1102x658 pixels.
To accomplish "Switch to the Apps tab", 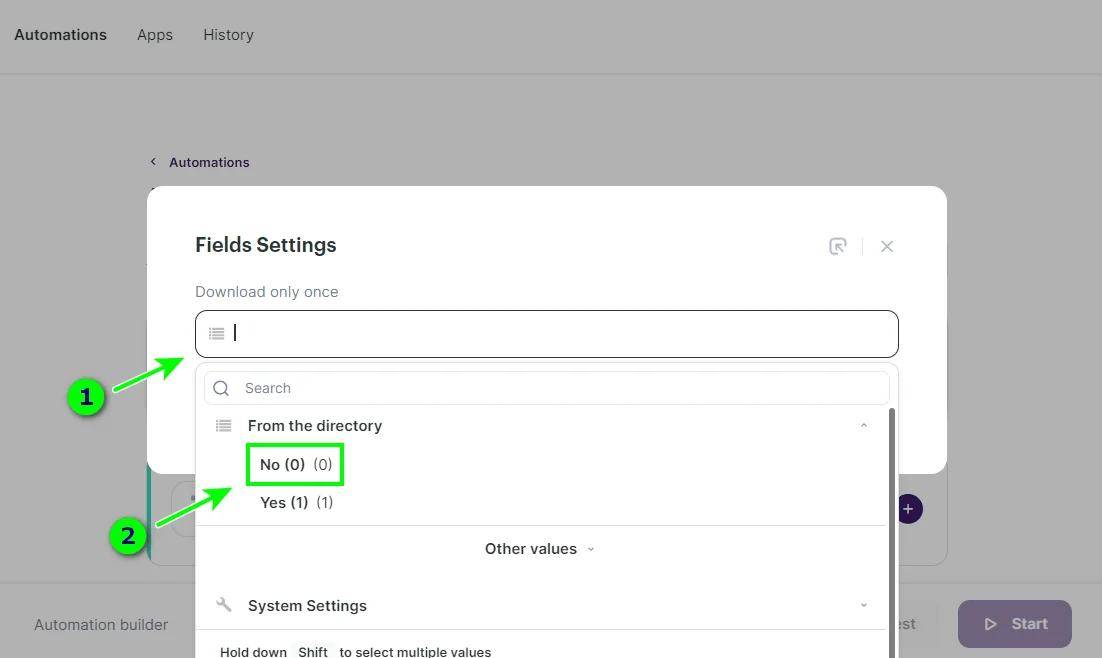I will point(155,35).
